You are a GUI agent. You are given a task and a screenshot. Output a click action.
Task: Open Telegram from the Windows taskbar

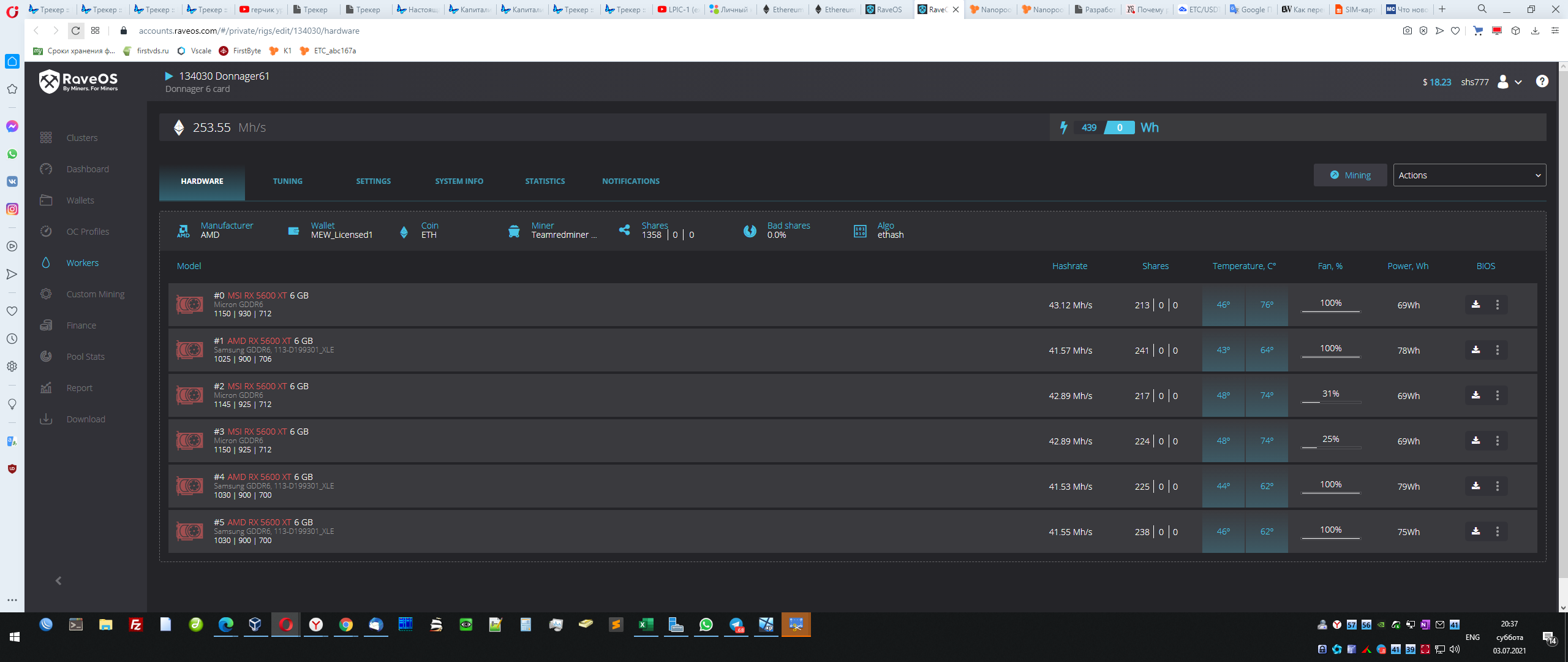point(736,625)
